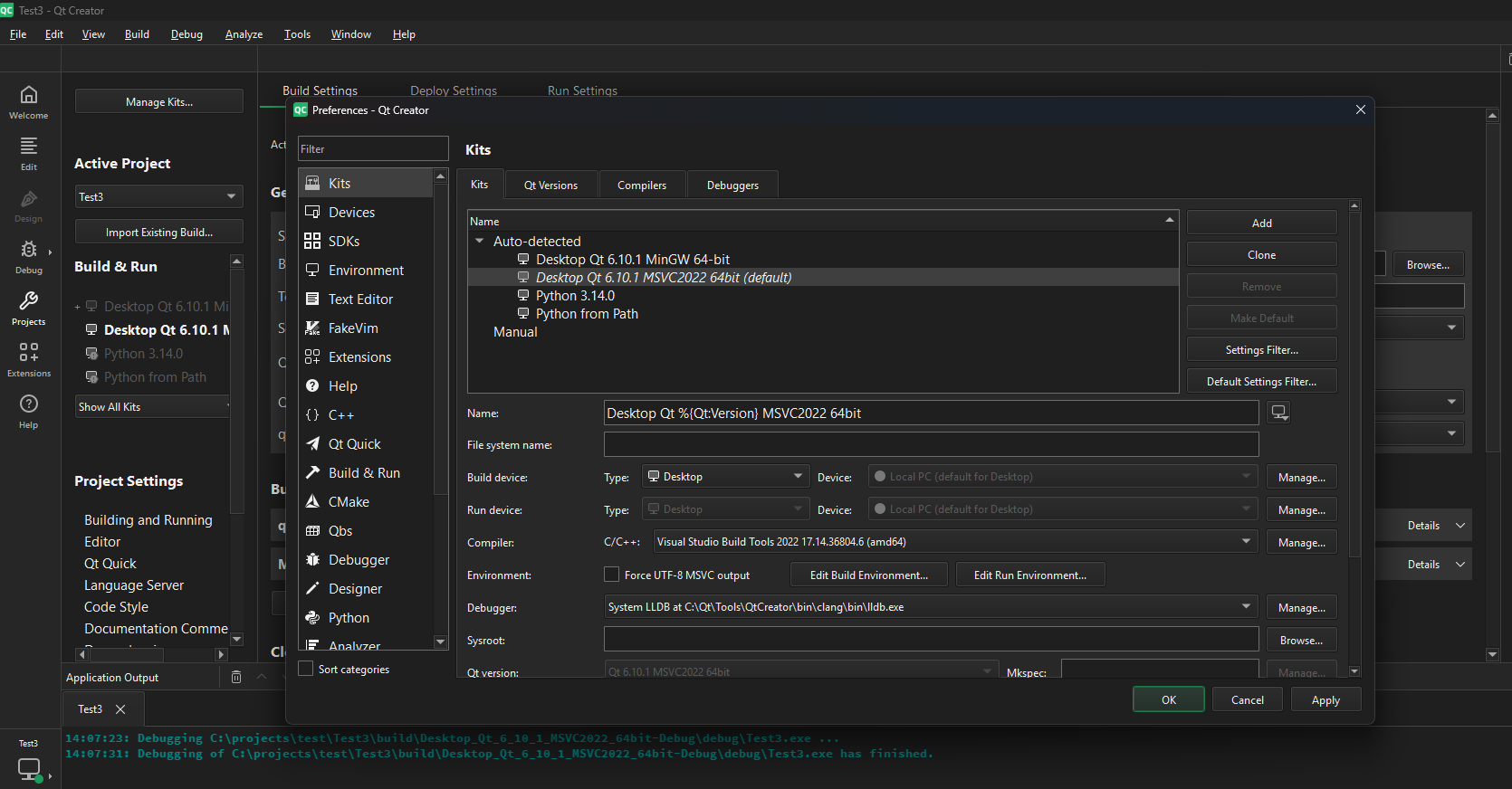Open Qt Quick preferences category

click(x=354, y=444)
